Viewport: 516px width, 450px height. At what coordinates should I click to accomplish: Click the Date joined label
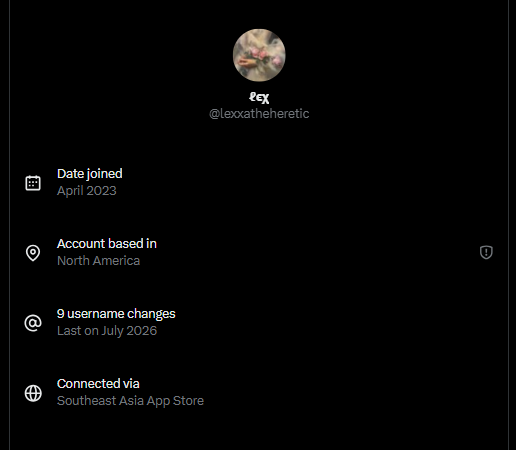tap(90, 174)
